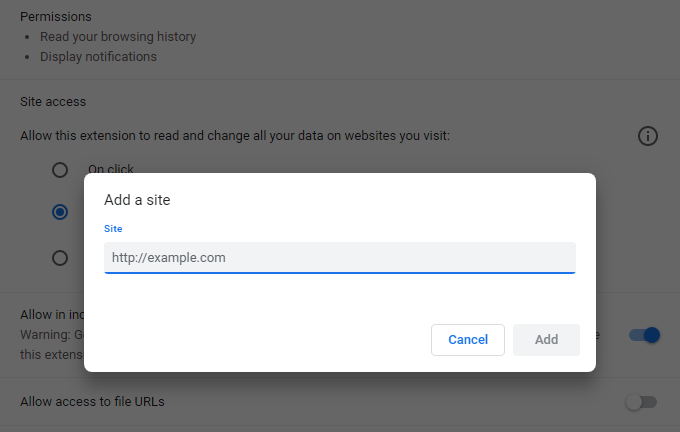Screen dimensions: 680x432
Task: Enable the Allow access to file URLs toggle
Action: (x=641, y=402)
